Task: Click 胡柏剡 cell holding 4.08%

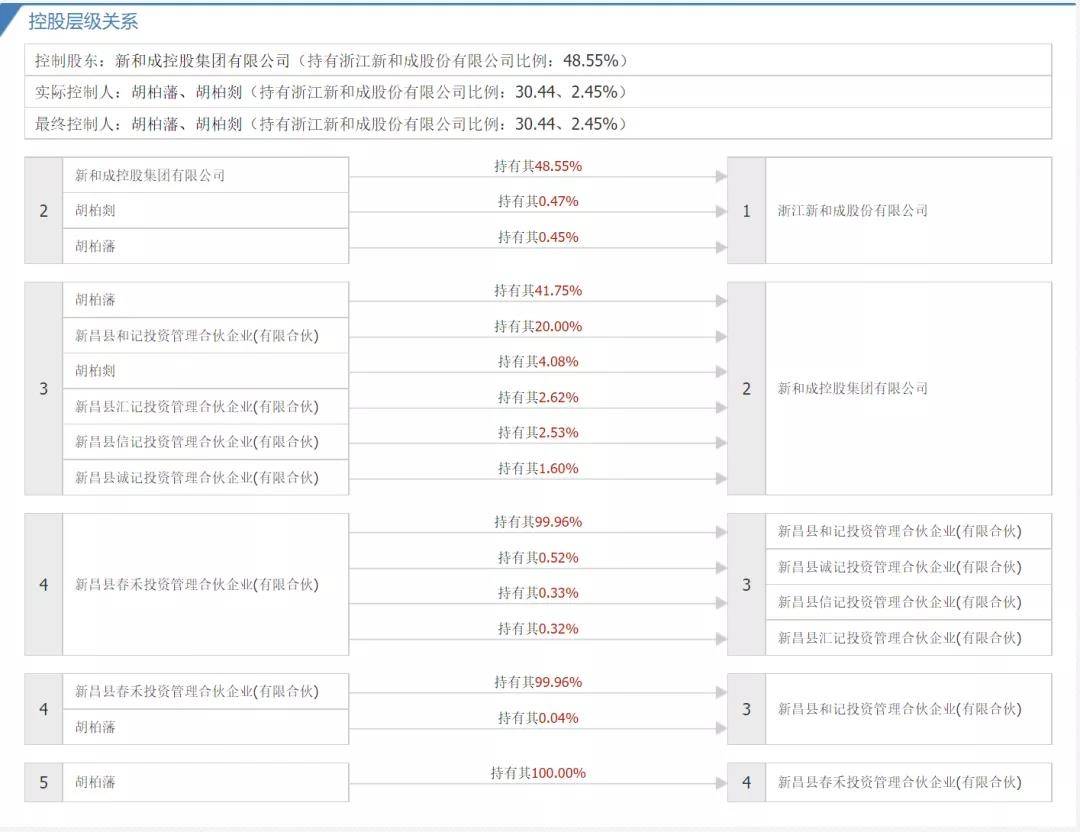Action: pyautogui.click(x=205, y=371)
